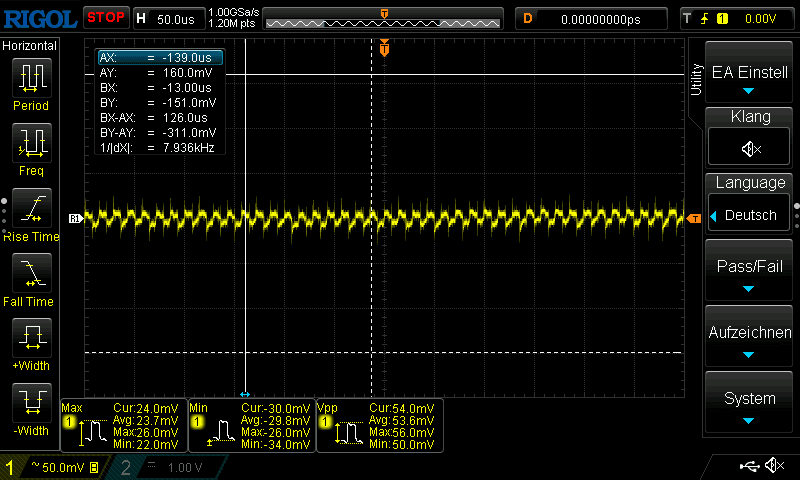Click the BY = -151.0mV cursor readout

pos(160,103)
